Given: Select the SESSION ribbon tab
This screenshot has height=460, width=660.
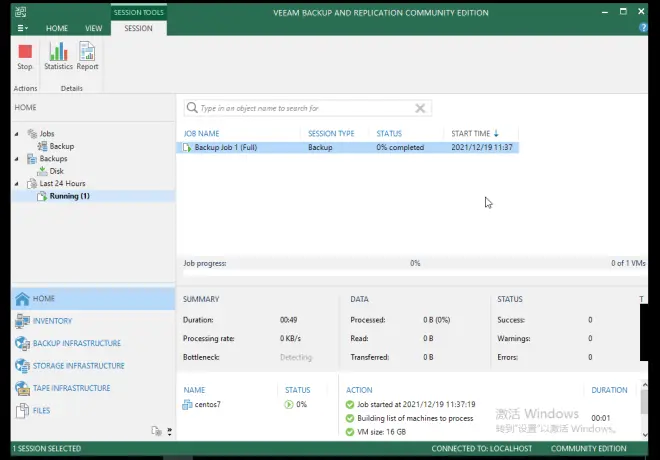Looking at the screenshot, I should click(x=138, y=28).
